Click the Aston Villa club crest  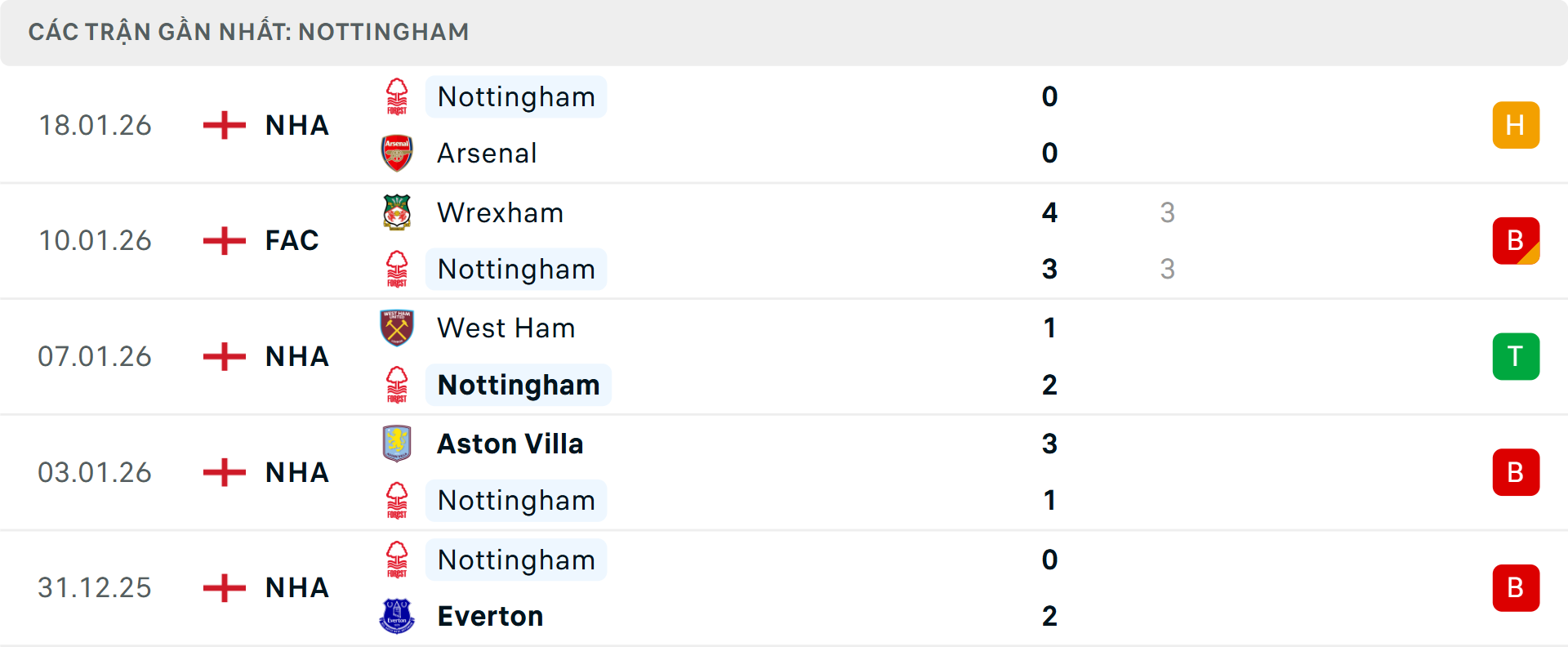coord(397,444)
